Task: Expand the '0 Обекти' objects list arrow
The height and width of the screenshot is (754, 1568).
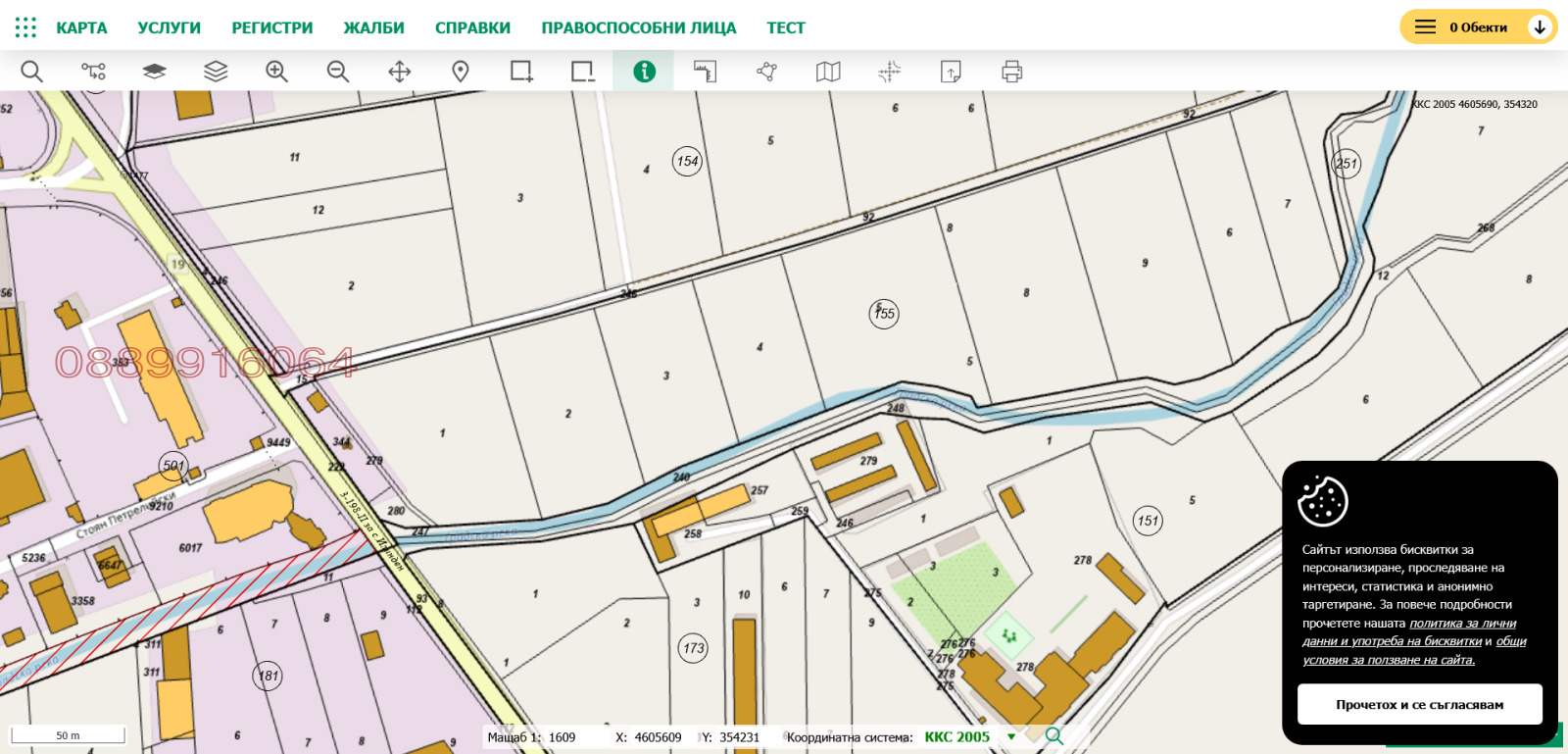Action: [x=1540, y=27]
